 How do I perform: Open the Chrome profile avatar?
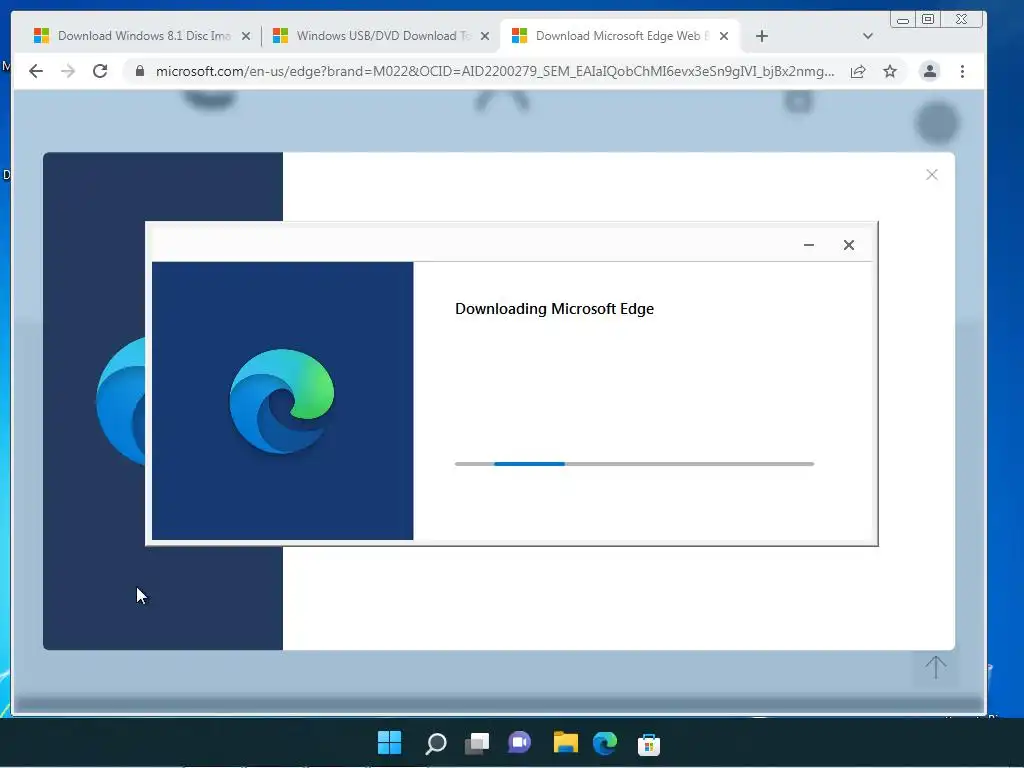pyautogui.click(x=930, y=71)
